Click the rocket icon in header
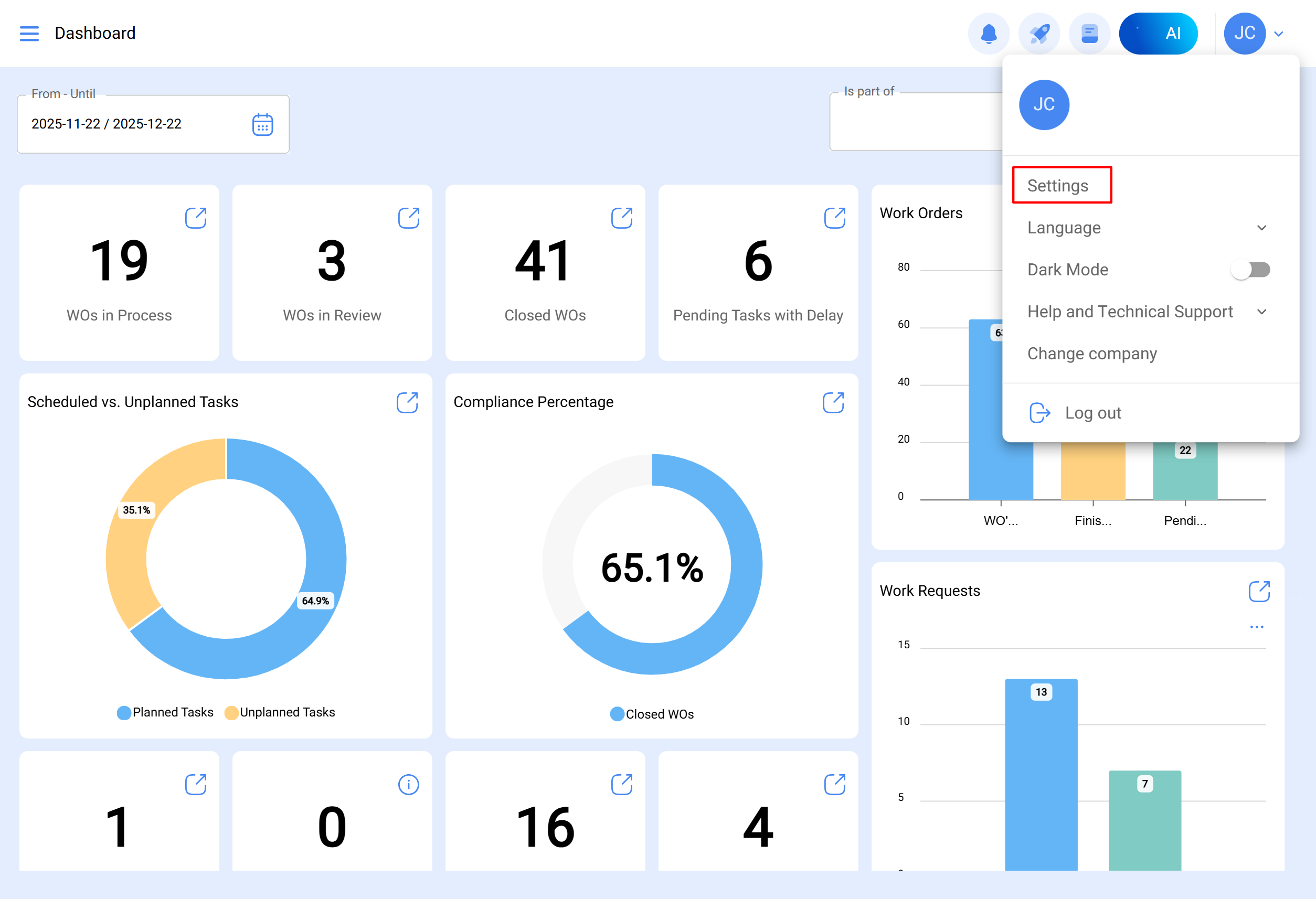 1038,34
